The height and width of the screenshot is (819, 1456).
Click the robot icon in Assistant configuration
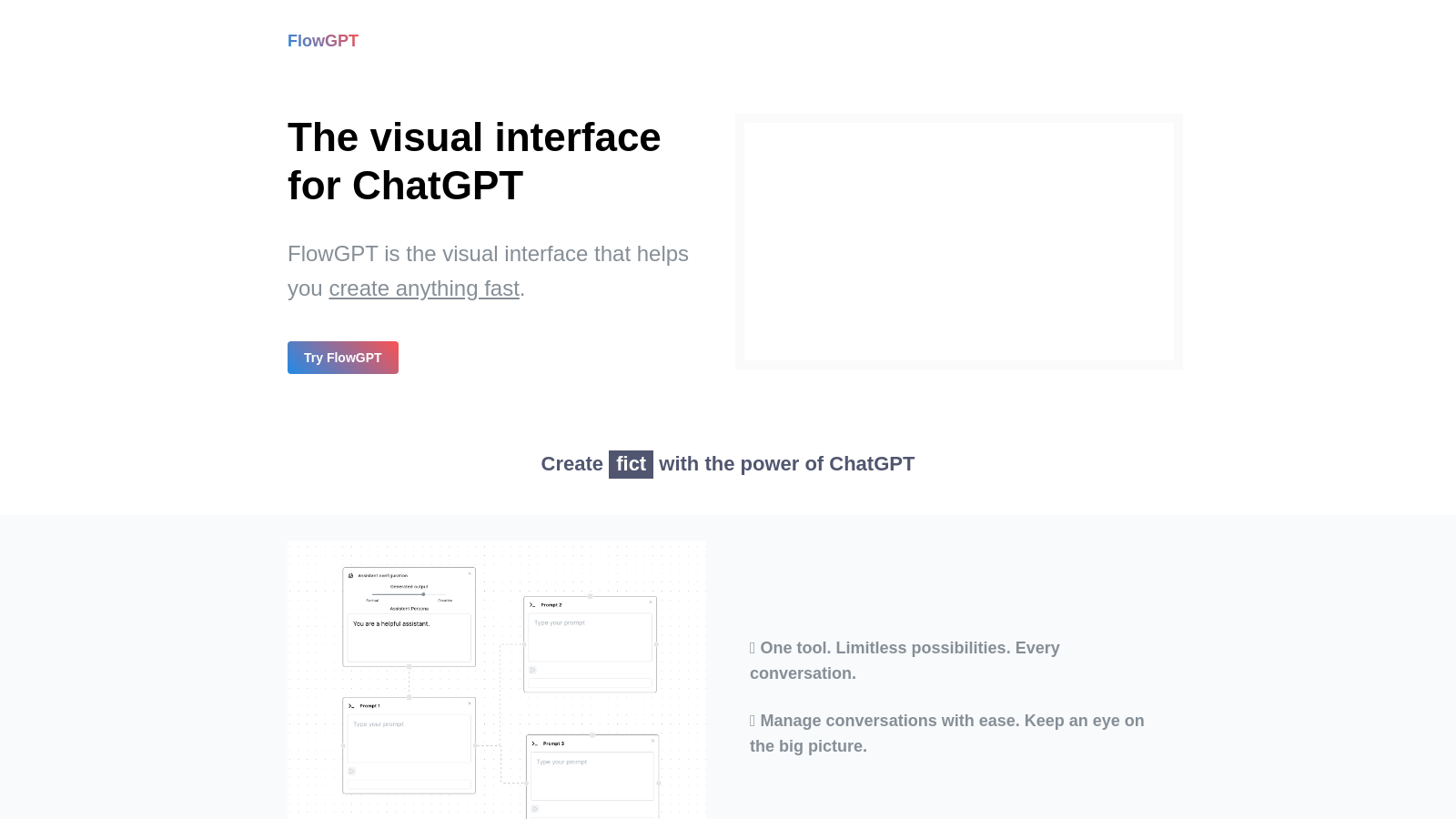click(x=351, y=575)
